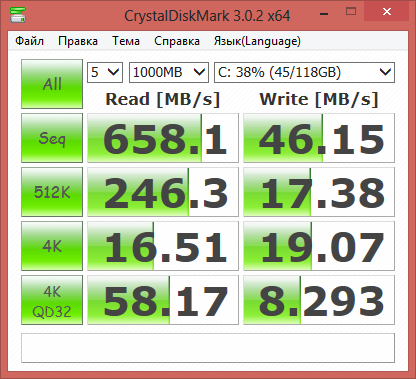The width and height of the screenshot is (416, 379).
Task: Start the 512K benchmark test
Action: pyautogui.click(x=52, y=192)
